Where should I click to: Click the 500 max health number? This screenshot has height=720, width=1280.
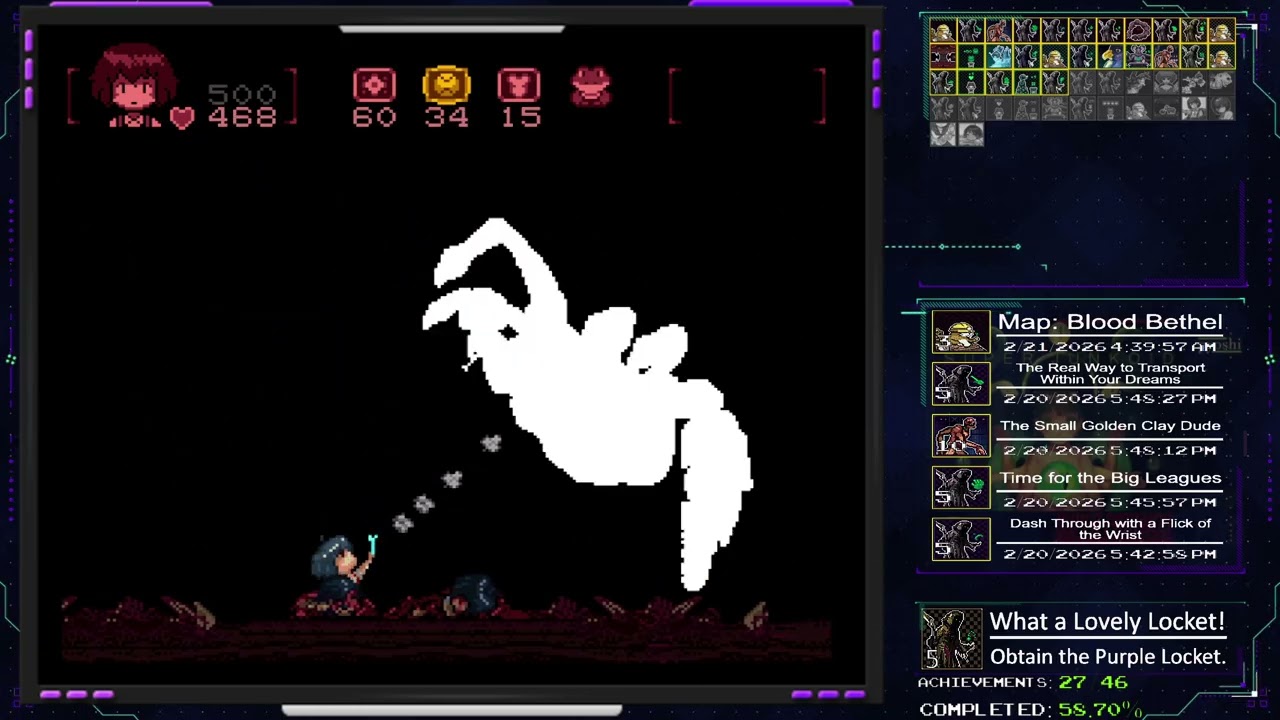(x=242, y=95)
